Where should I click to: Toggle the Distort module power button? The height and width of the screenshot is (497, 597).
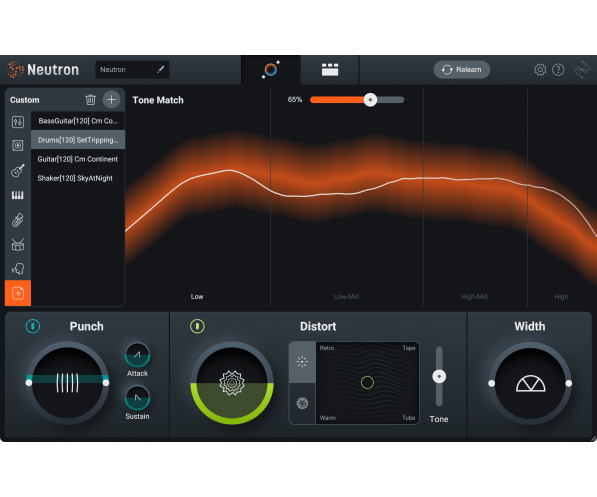(x=197, y=326)
